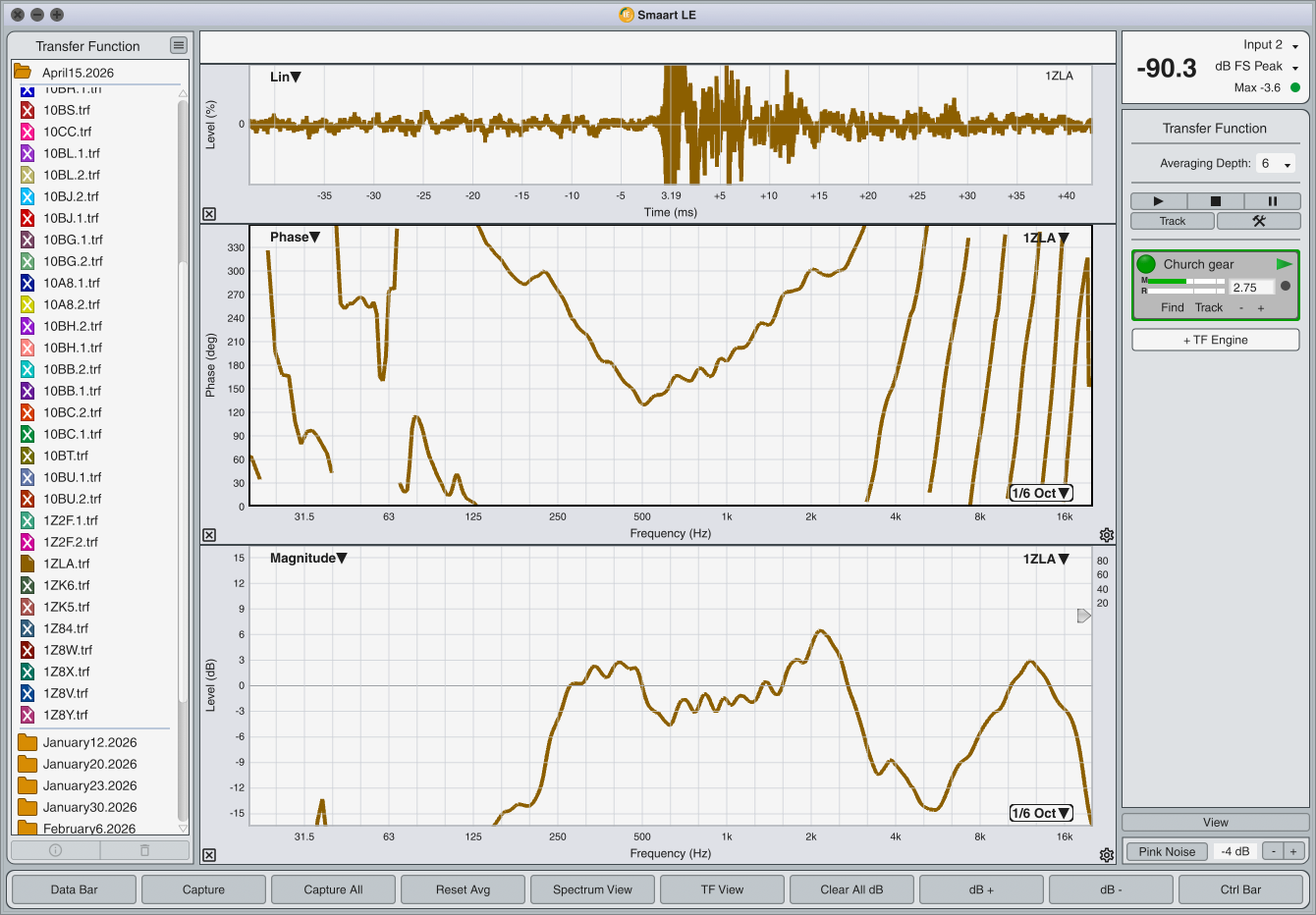Close the Phase plot with its X box
The height and width of the screenshot is (915, 1316).
click(209, 535)
